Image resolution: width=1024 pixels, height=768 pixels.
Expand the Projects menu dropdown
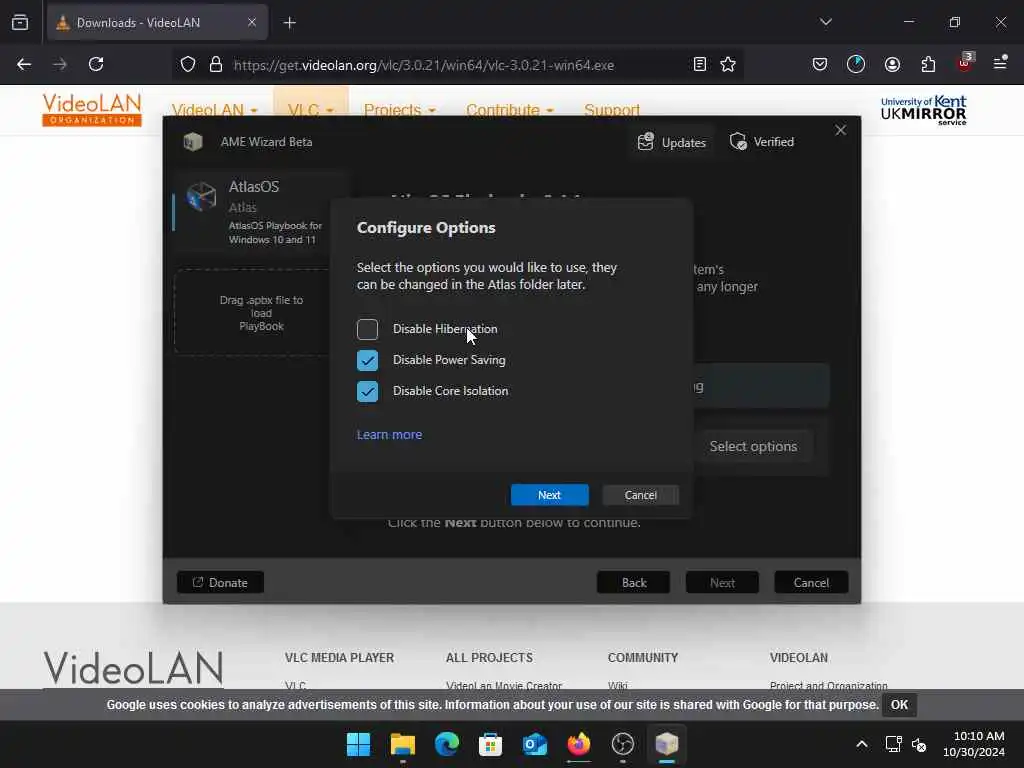tap(400, 110)
